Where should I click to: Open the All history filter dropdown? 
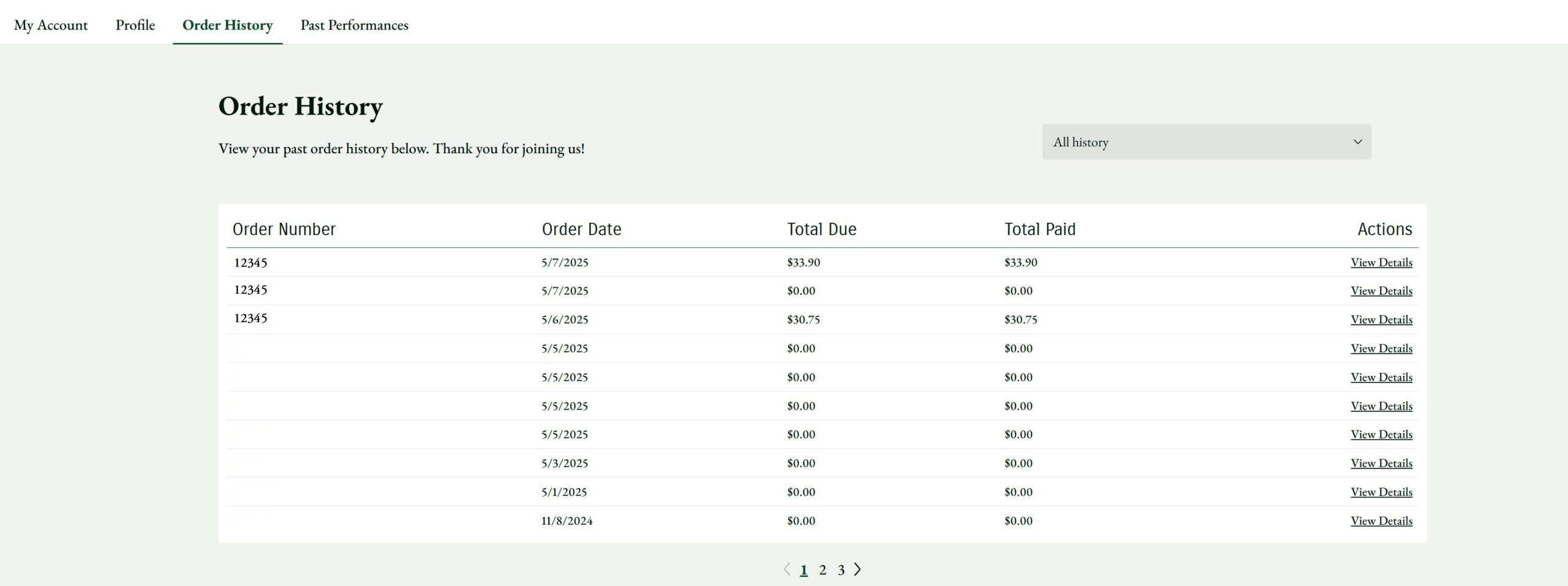[1205, 142]
